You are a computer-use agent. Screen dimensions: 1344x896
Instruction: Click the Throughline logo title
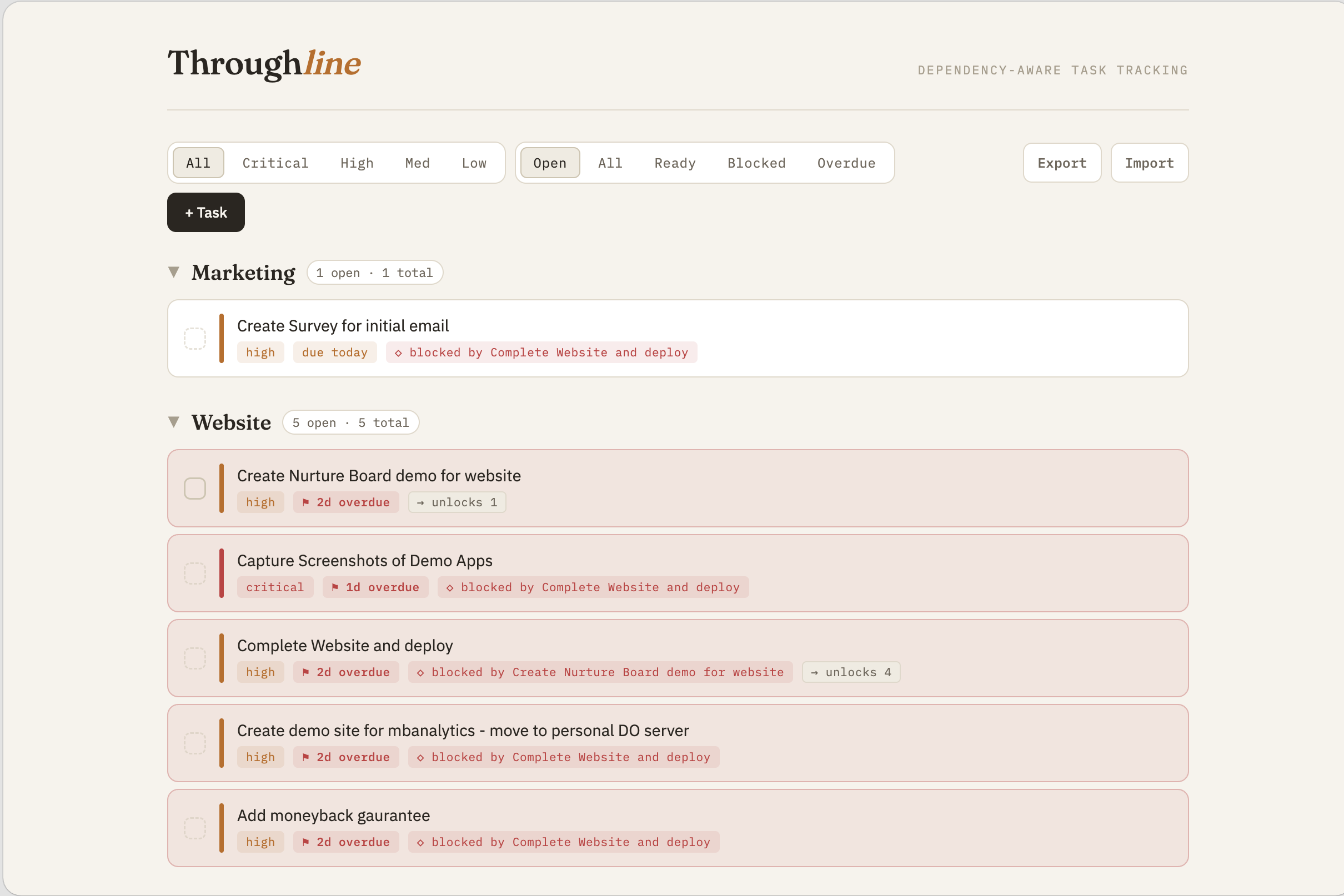[x=264, y=63]
